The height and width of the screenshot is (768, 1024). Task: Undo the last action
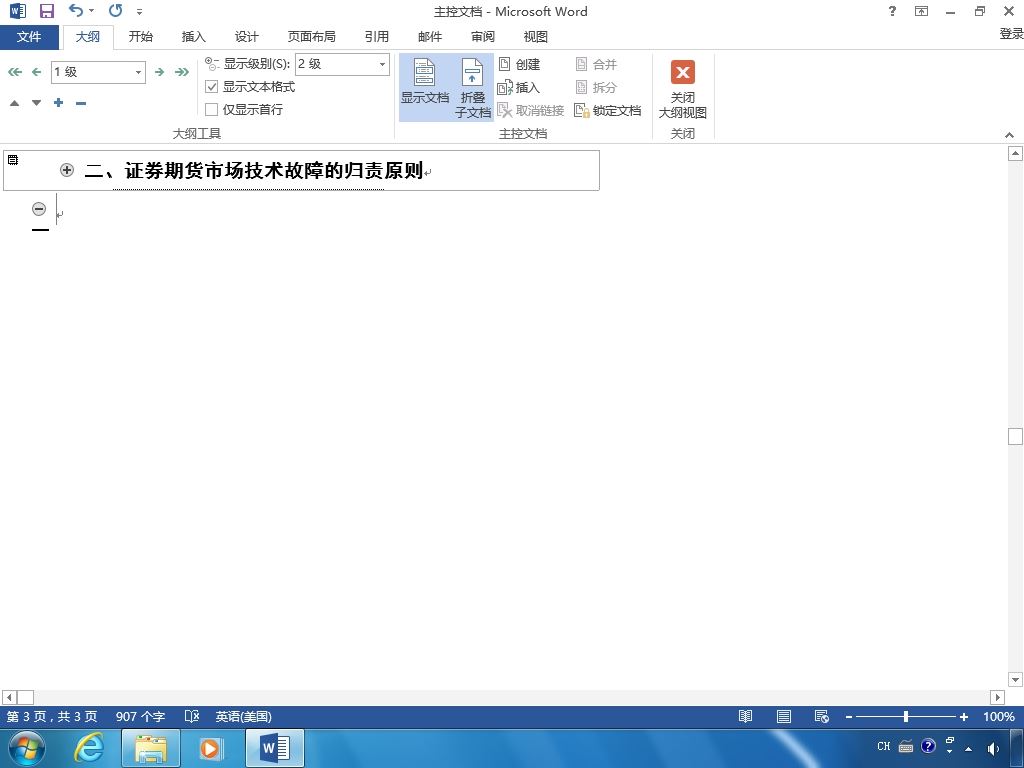(76, 10)
